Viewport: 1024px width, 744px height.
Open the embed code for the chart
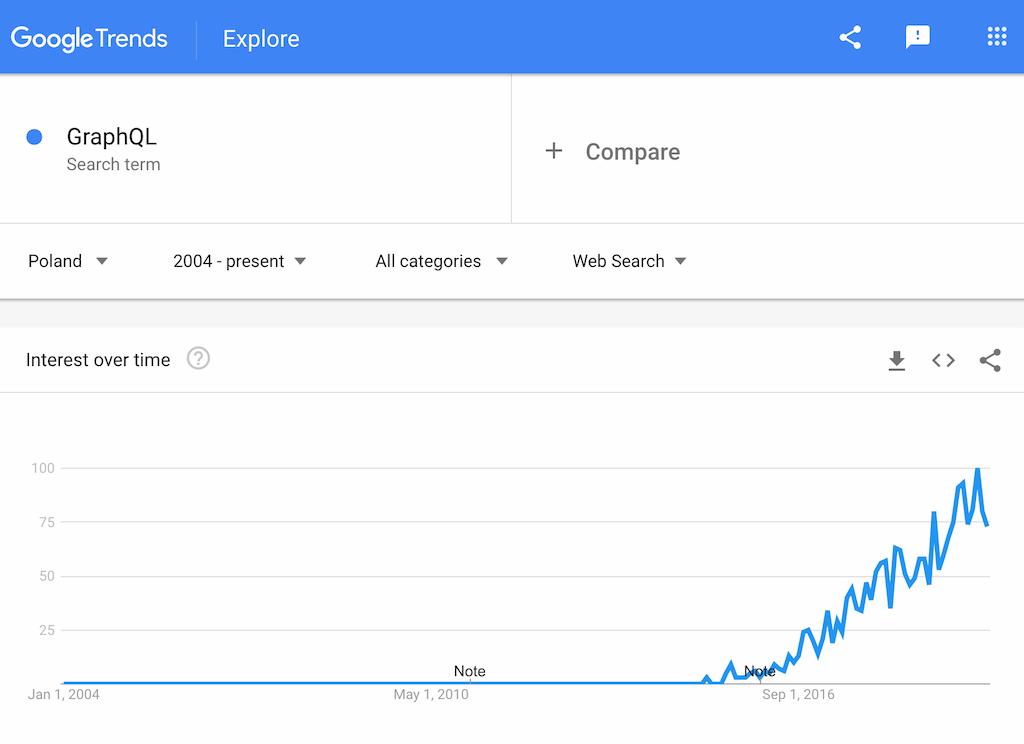coord(943,360)
